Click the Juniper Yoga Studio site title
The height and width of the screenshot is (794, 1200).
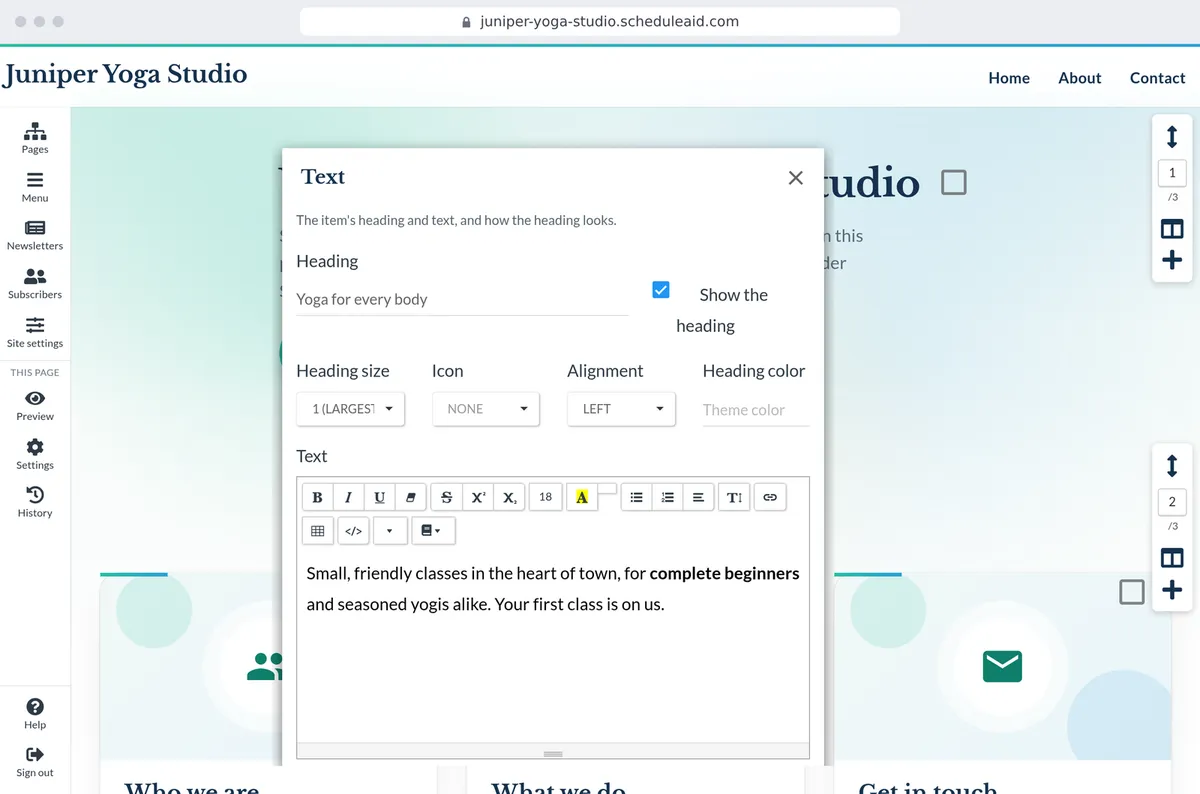click(x=125, y=75)
